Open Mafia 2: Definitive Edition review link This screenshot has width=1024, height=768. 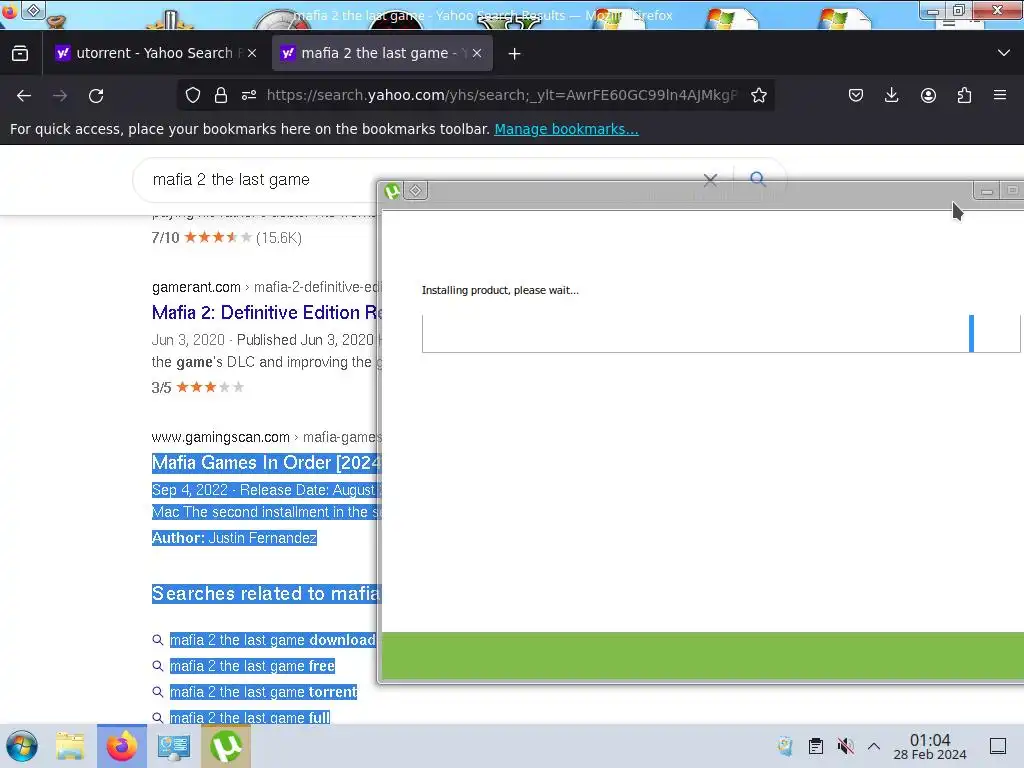266,313
